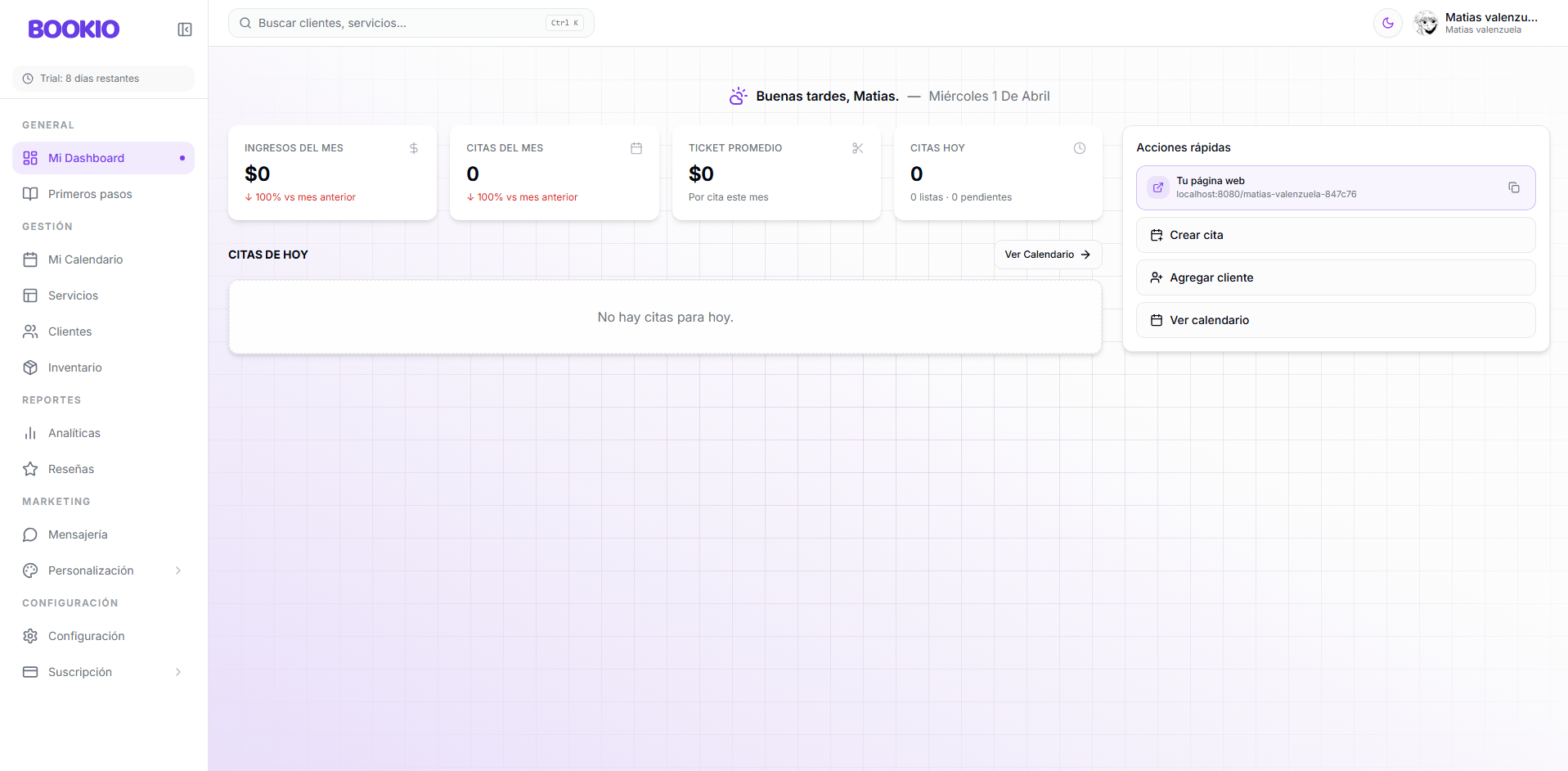The height and width of the screenshot is (771, 1568).
Task: Go to Primeros pasos
Action: pyautogui.click(x=103, y=194)
